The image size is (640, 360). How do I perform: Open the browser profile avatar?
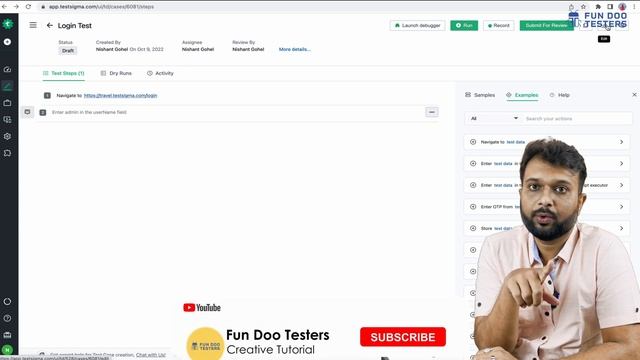pyautogui.click(x=622, y=7)
